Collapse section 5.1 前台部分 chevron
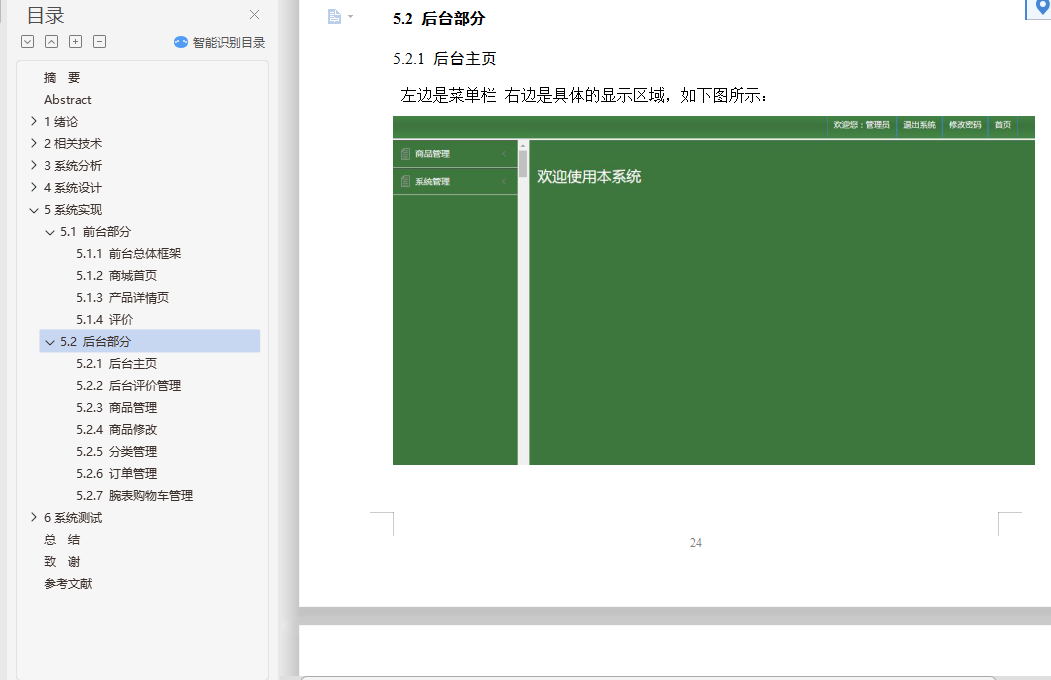The image size is (1051, 680). [50, 232]
